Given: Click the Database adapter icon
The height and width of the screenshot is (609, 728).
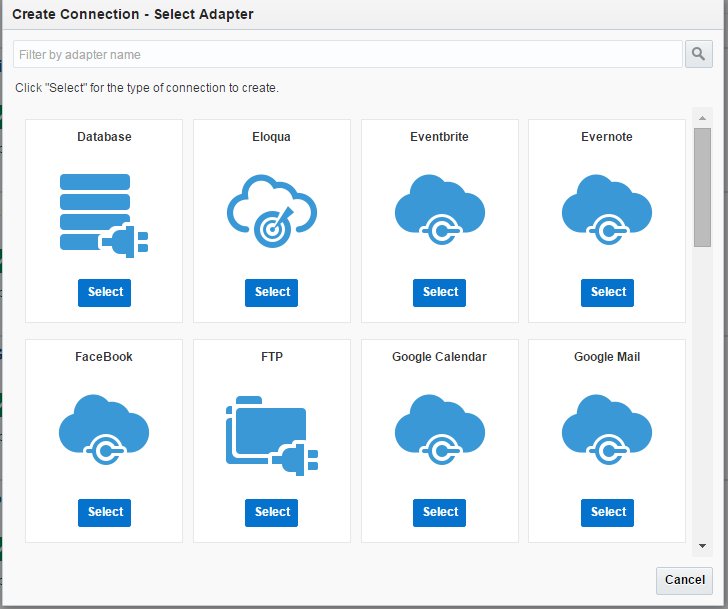Looking at the screenshot, I should 104,215.
